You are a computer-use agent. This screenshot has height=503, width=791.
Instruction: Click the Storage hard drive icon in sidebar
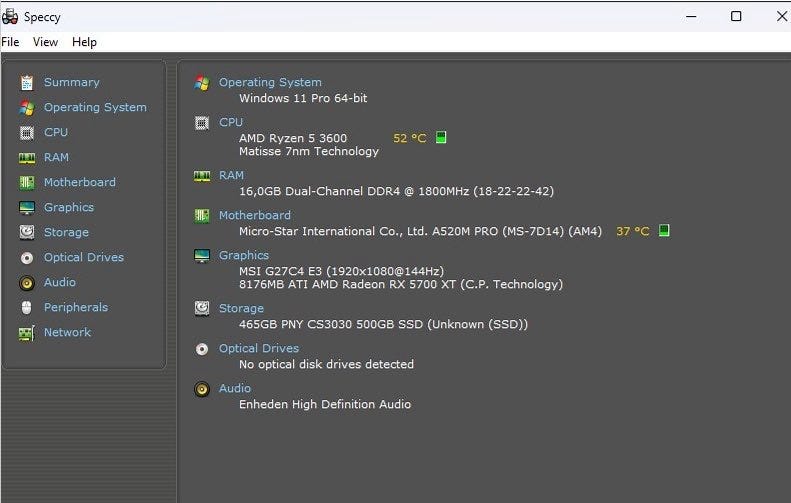pyautogui.click(x=27, y=232)
